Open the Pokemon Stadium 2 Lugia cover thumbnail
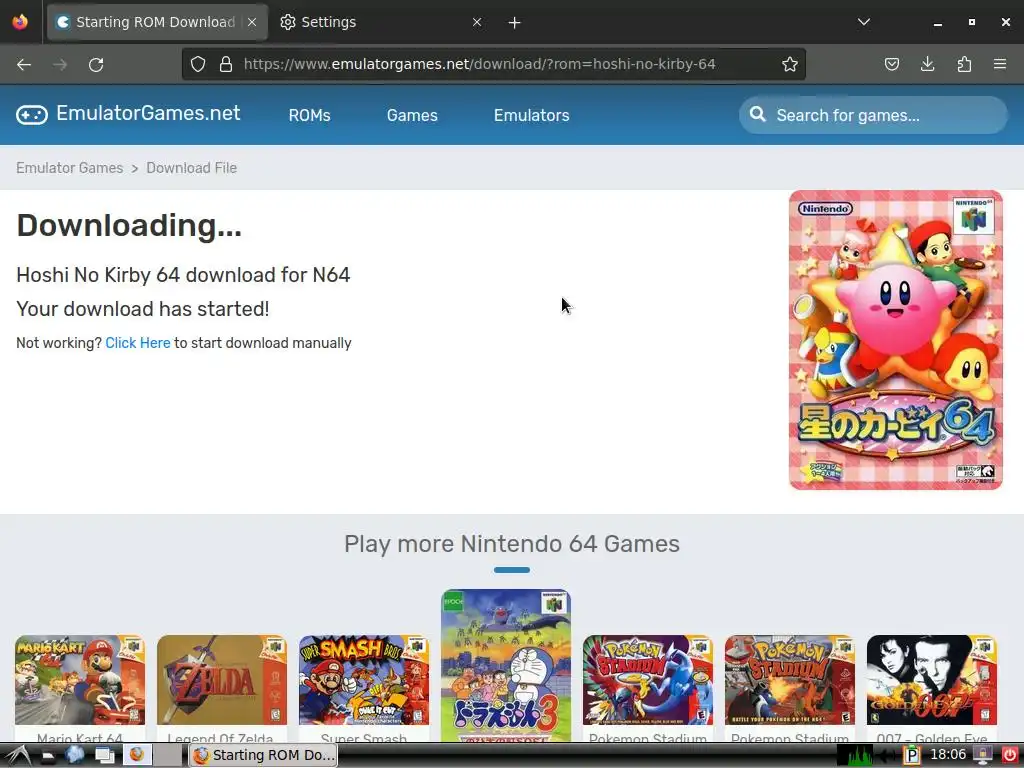 coord(648,680)
